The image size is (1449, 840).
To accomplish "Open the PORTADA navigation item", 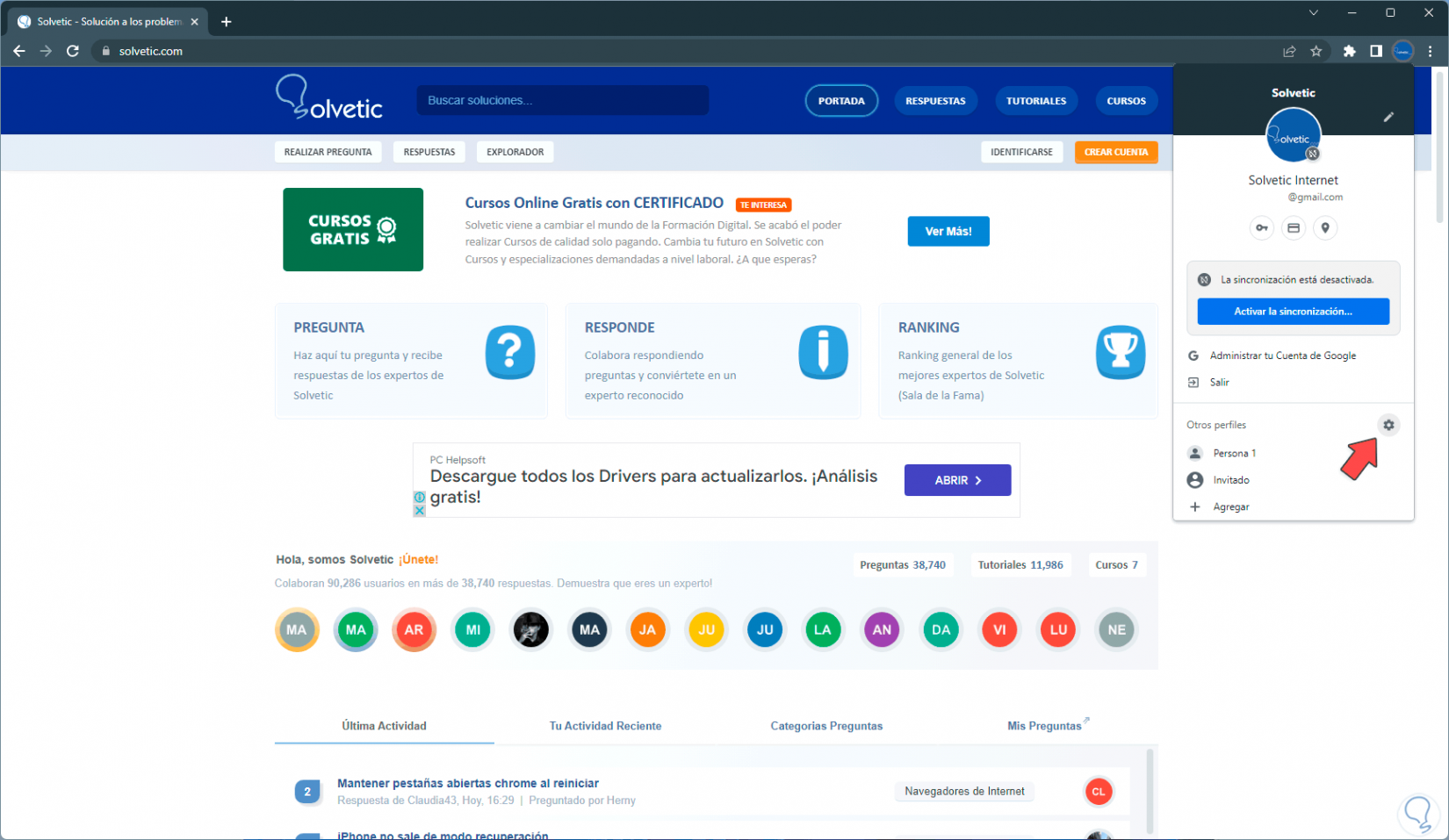I will coord(841,101).
